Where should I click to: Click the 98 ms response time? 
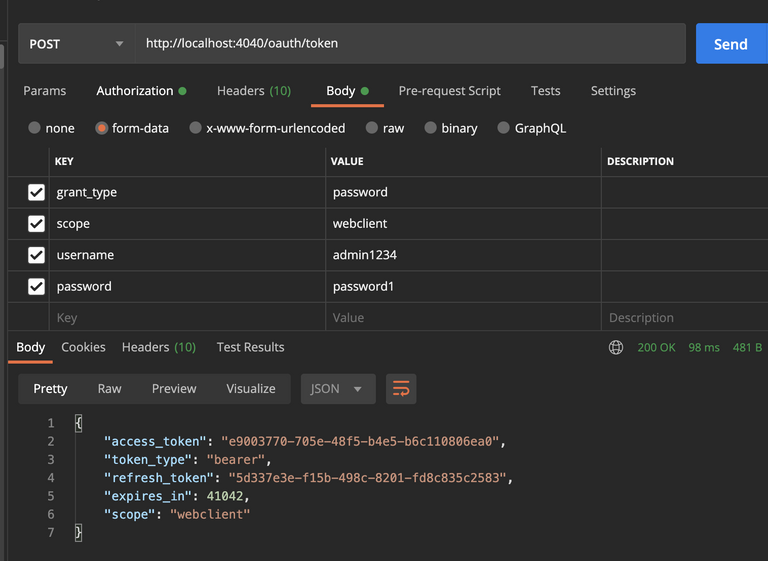(x=704, y=347)
